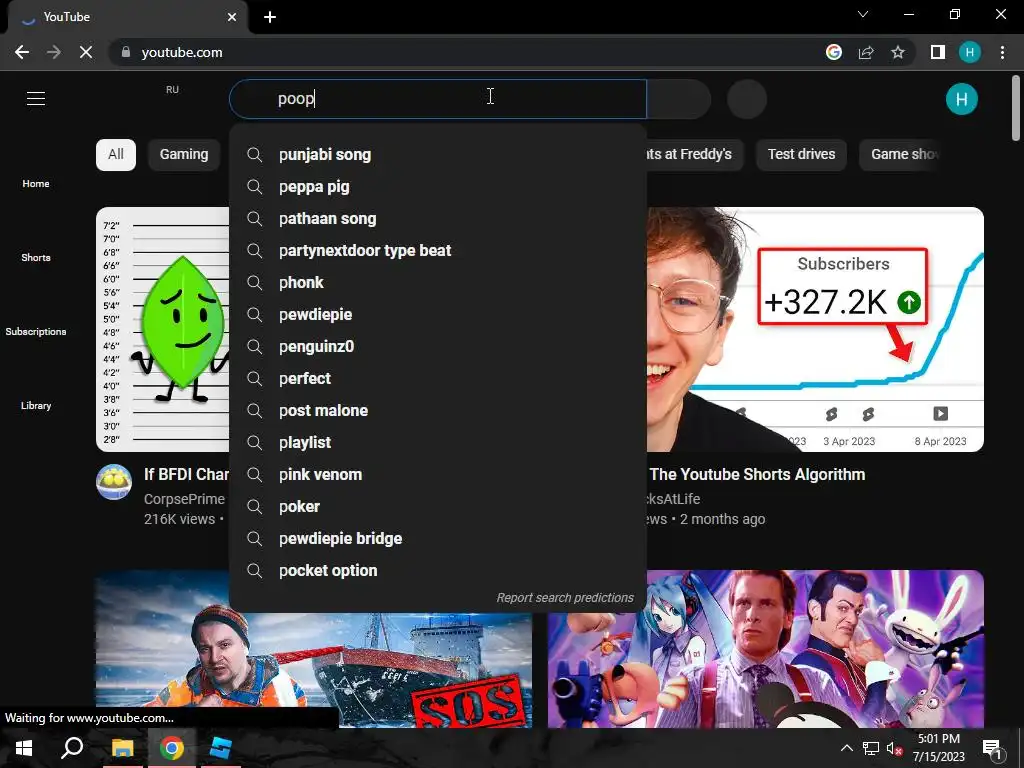This screenshot has height=768, width=1024.
Task: Go to Home in the sidebar
Action: pos(36,184)
